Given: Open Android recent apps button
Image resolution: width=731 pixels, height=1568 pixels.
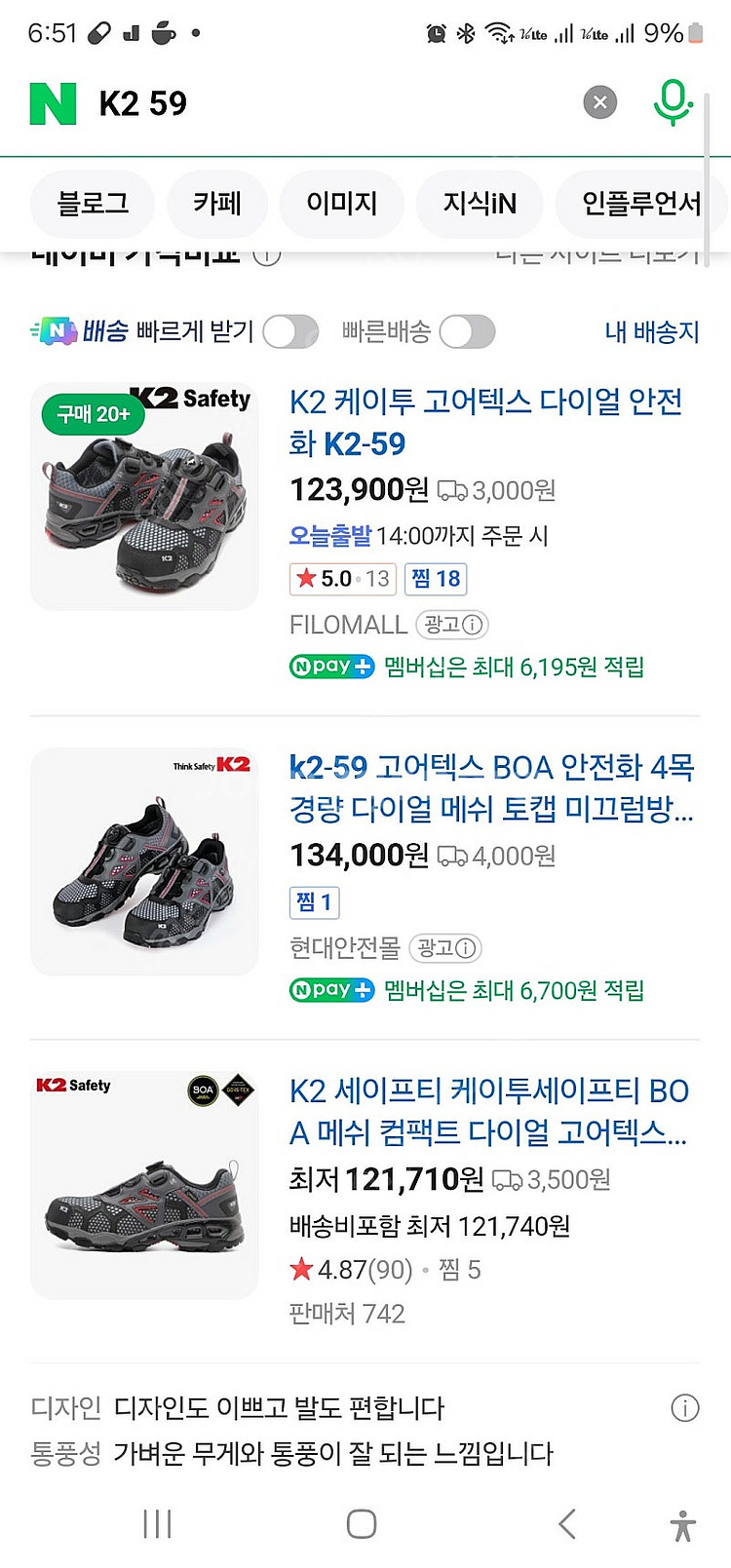Looking at the screenshot, I should [157, 1524].
